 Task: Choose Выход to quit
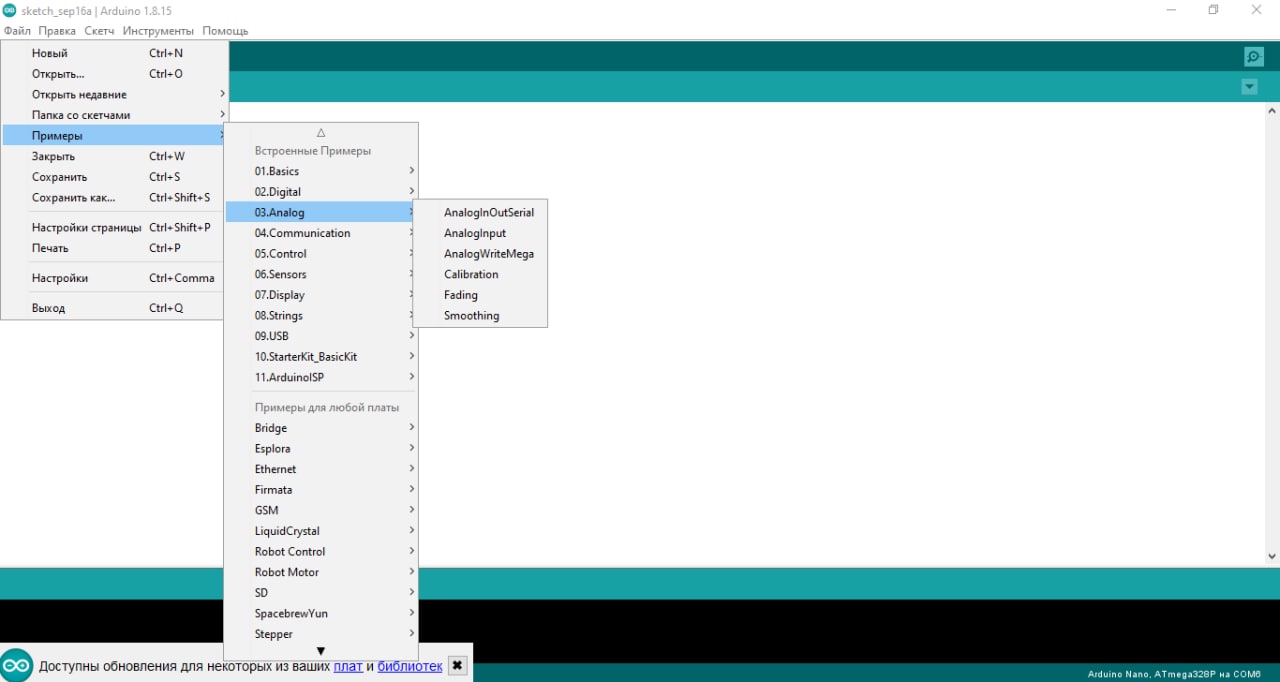coord(115,308)
